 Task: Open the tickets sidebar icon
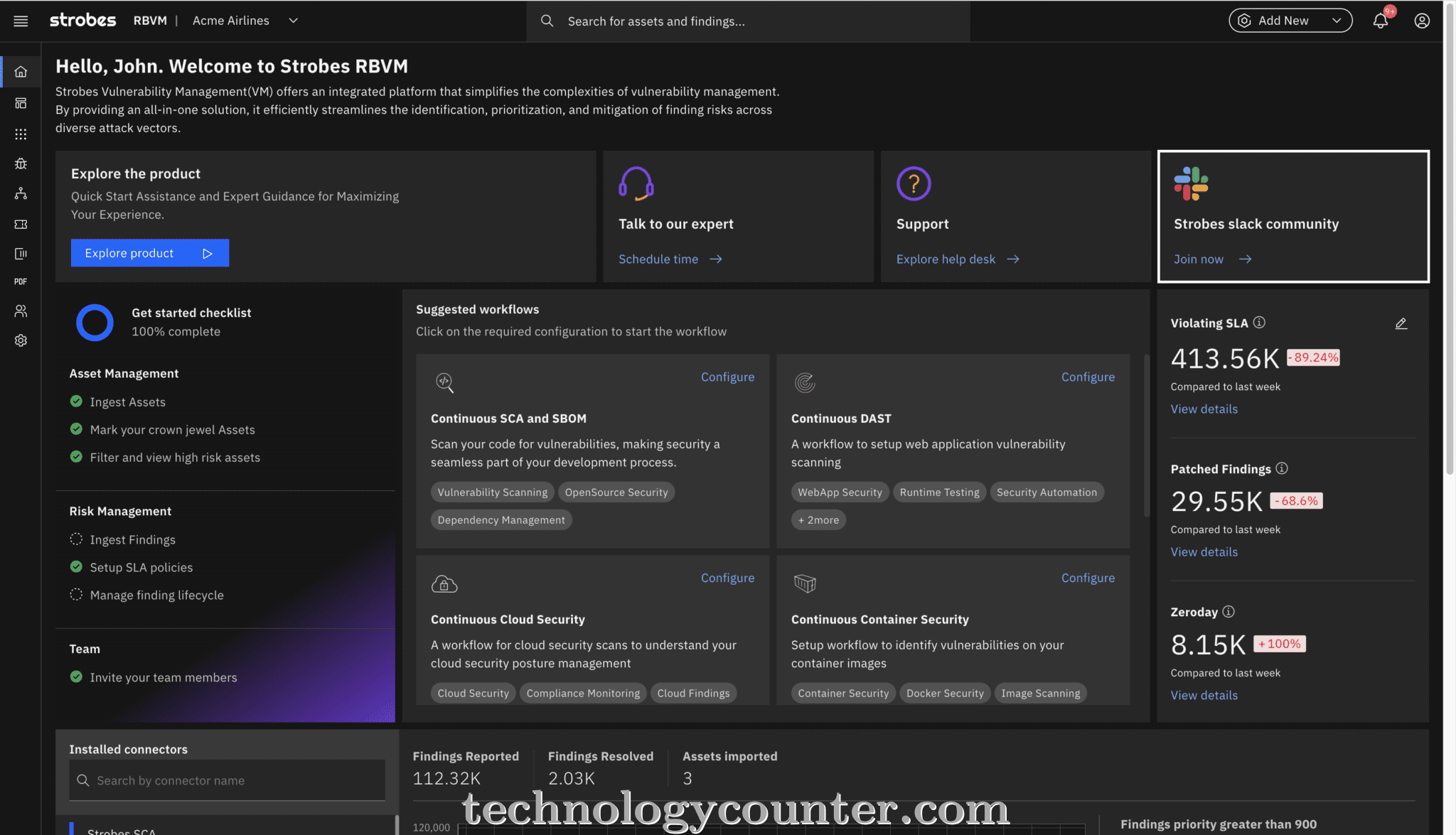(x=21, y=224)
